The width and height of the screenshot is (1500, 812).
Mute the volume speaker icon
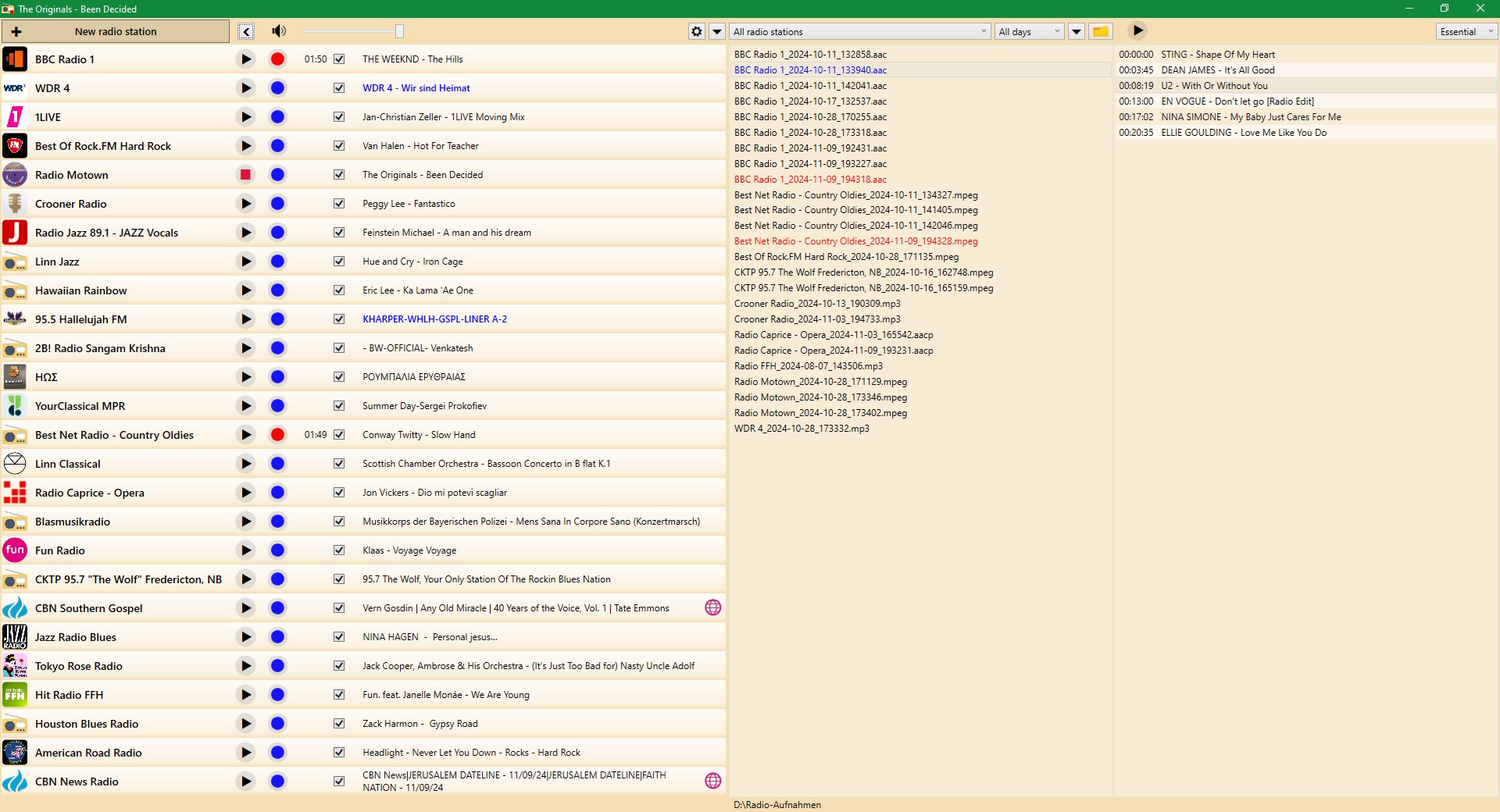pos(279,31)
